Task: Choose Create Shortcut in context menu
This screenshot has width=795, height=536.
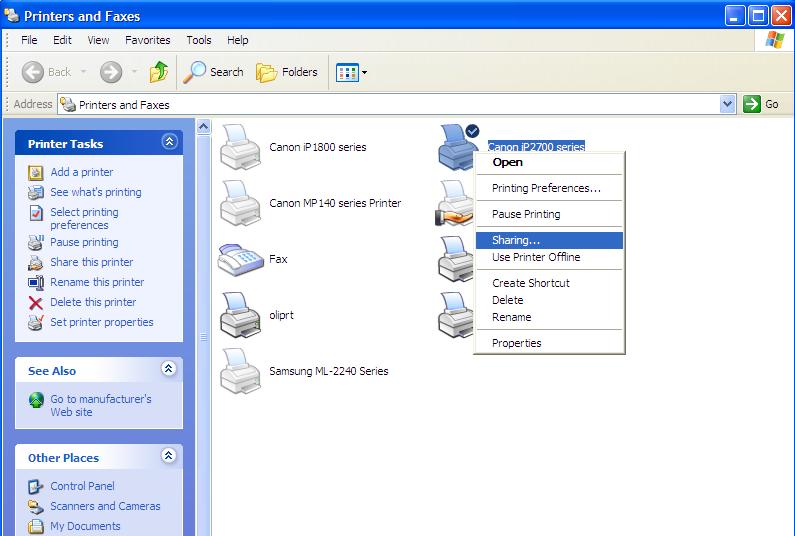Action: (x=549, y=283)
